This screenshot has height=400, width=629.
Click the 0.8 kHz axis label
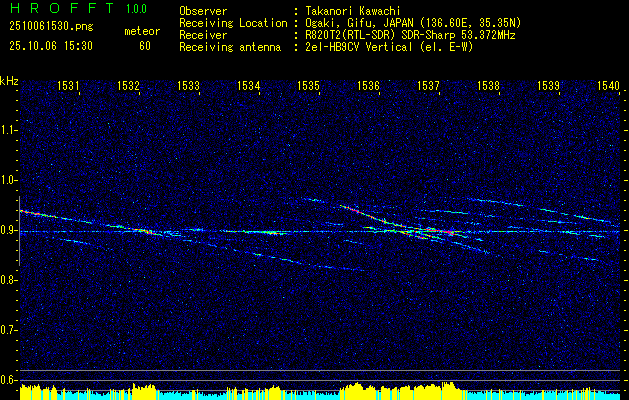7,280
